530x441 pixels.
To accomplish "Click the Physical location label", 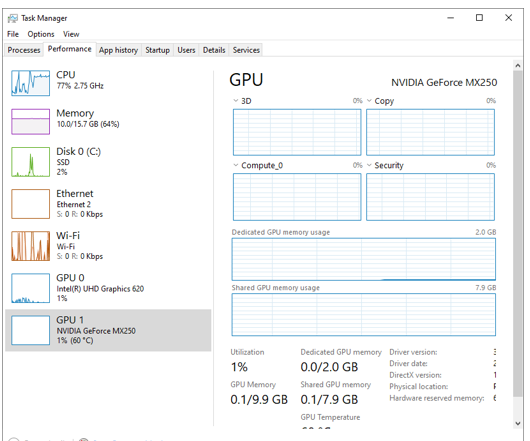I will click(x=419, y=387).
